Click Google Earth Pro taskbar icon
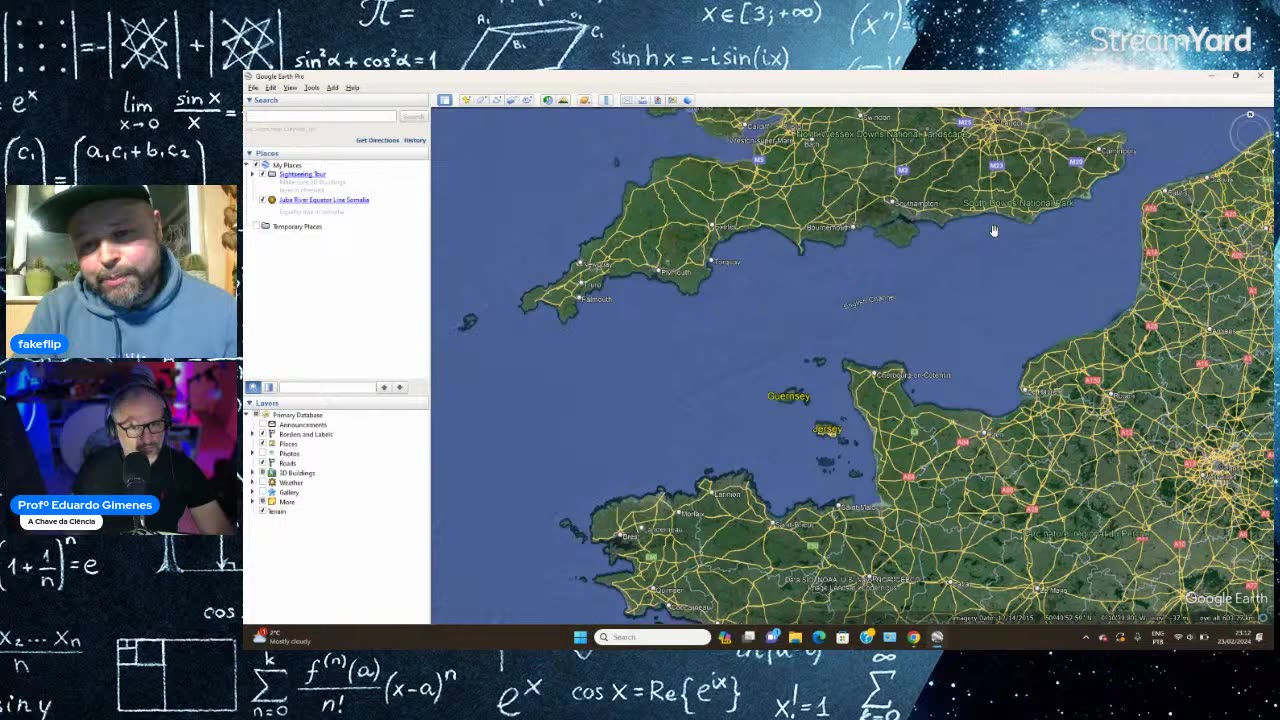Image resolution: width=1280 pixels, height=720 pixels. tap(937, 637)
